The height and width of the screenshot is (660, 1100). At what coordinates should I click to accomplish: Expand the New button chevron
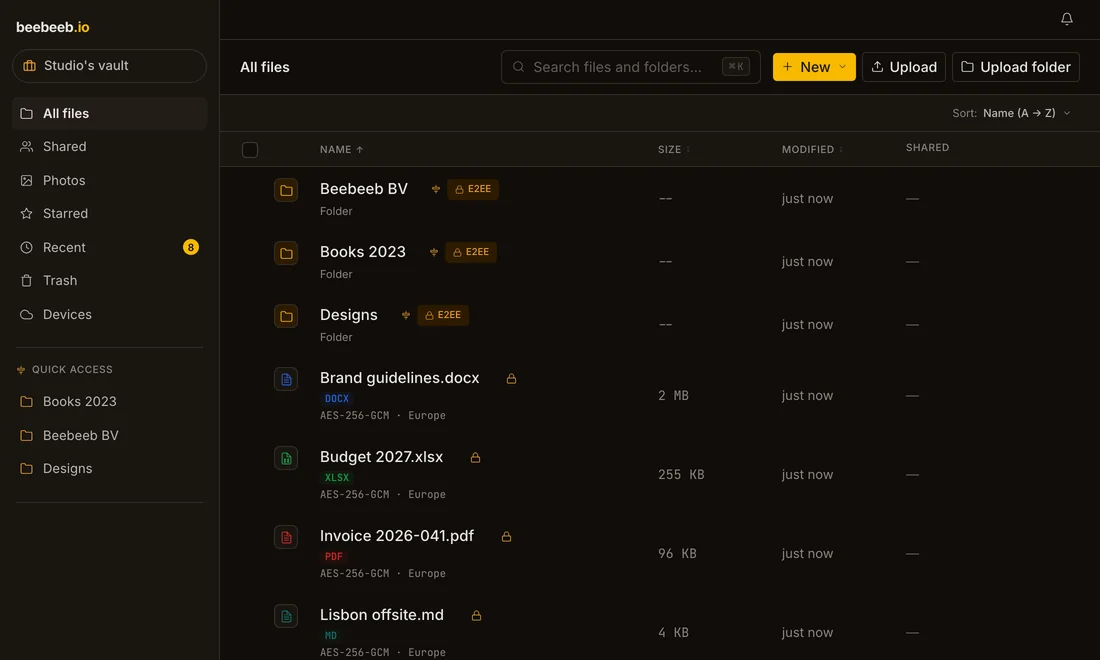click(843, 67)
